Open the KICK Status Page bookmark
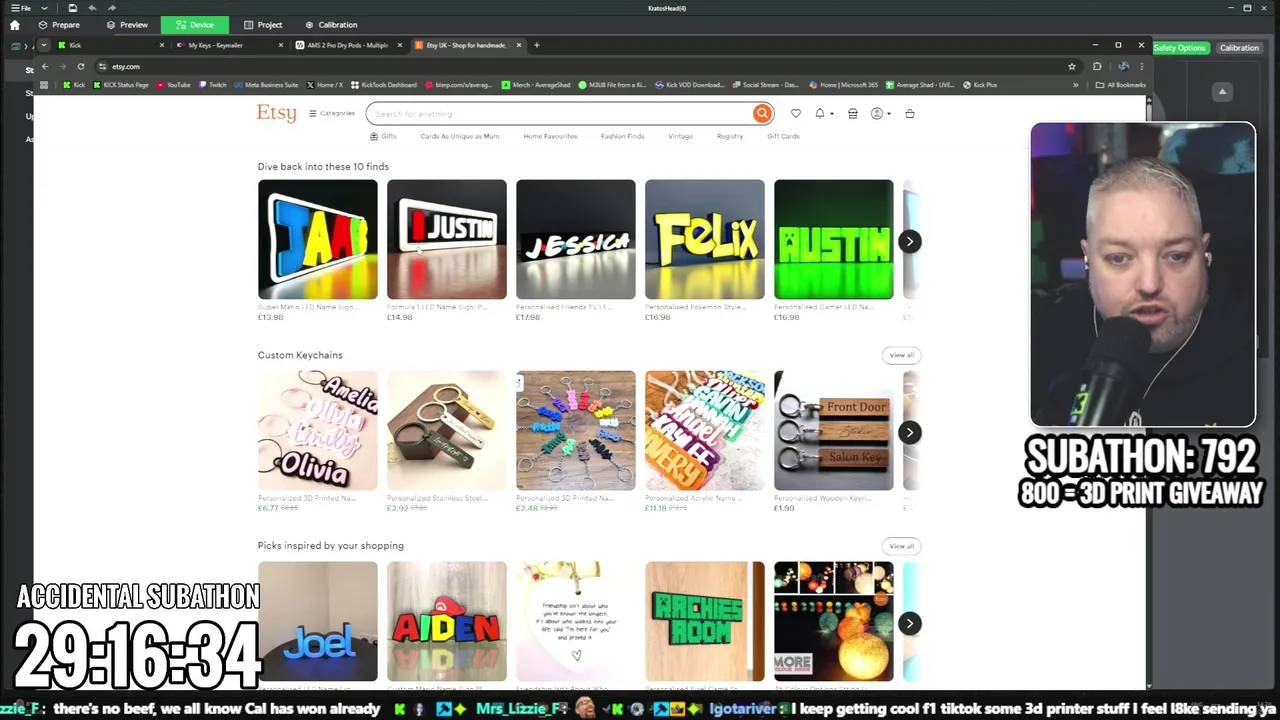The image size is (1280, 720). (120, 85)
